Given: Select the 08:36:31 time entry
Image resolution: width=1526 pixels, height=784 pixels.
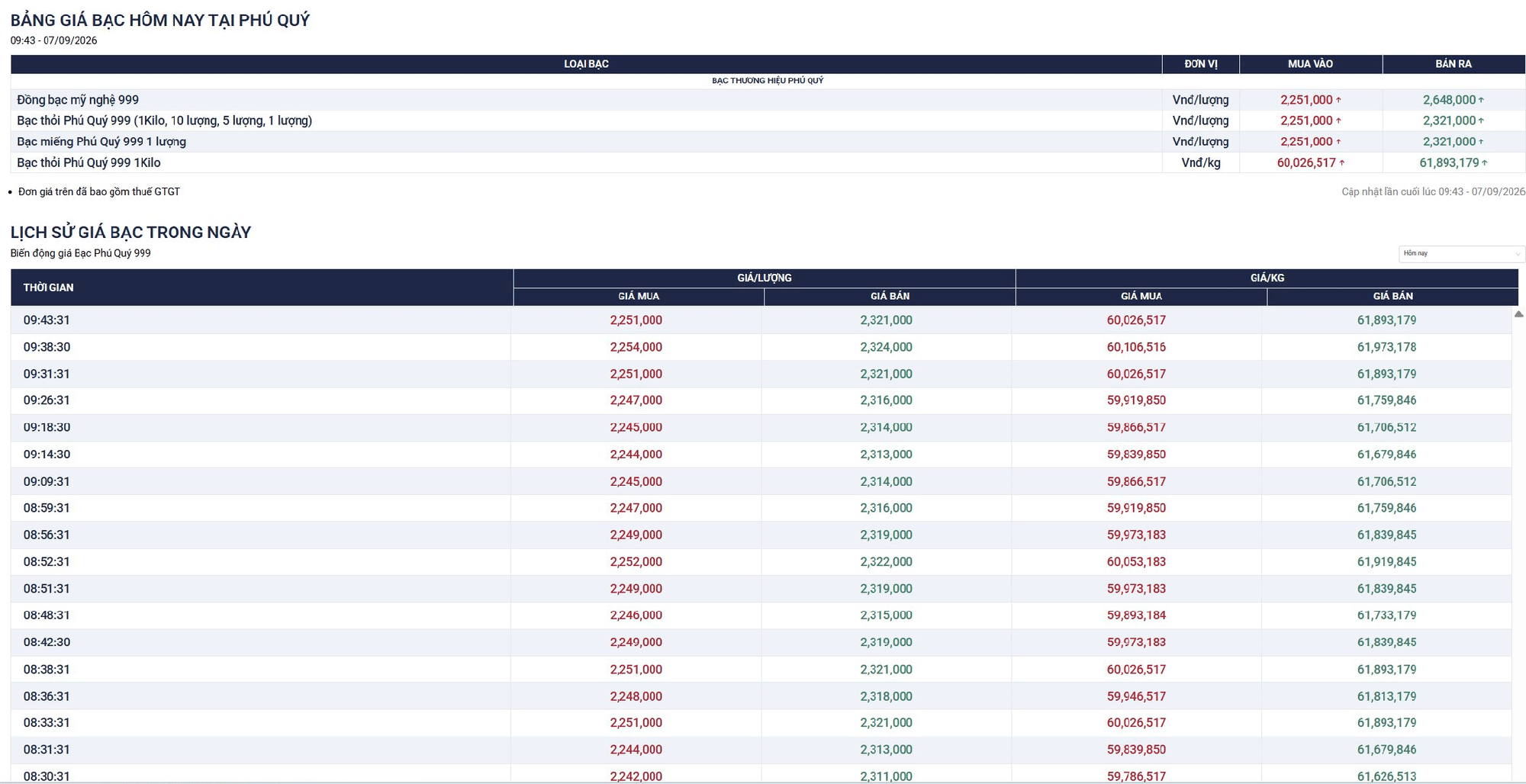Looking at the screenshot, I should [47, 696].
